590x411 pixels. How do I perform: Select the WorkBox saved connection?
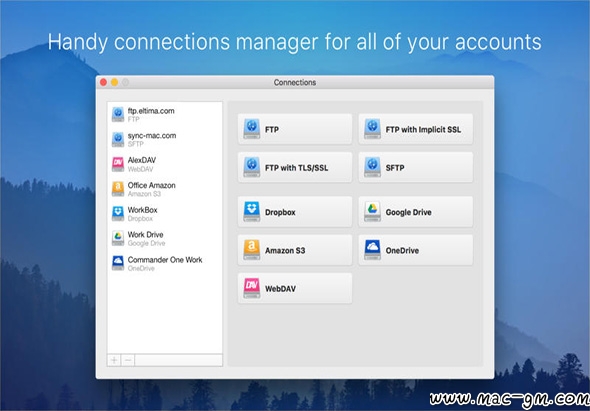(x=165, y=214)
